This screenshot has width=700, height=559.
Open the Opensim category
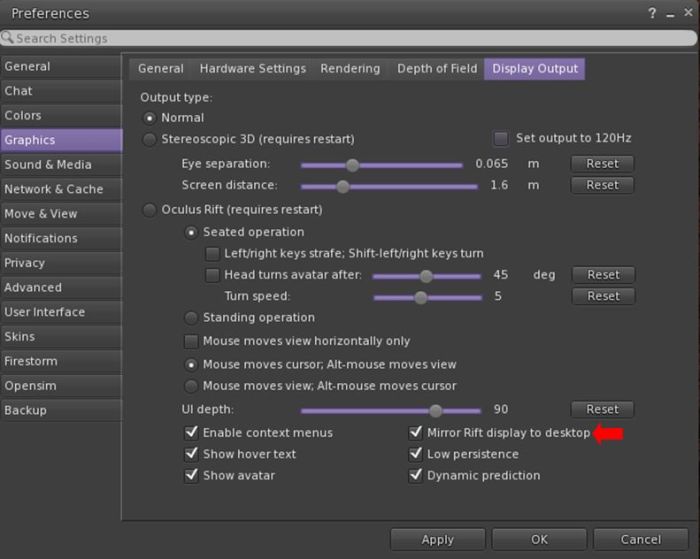tap(61, 386)
